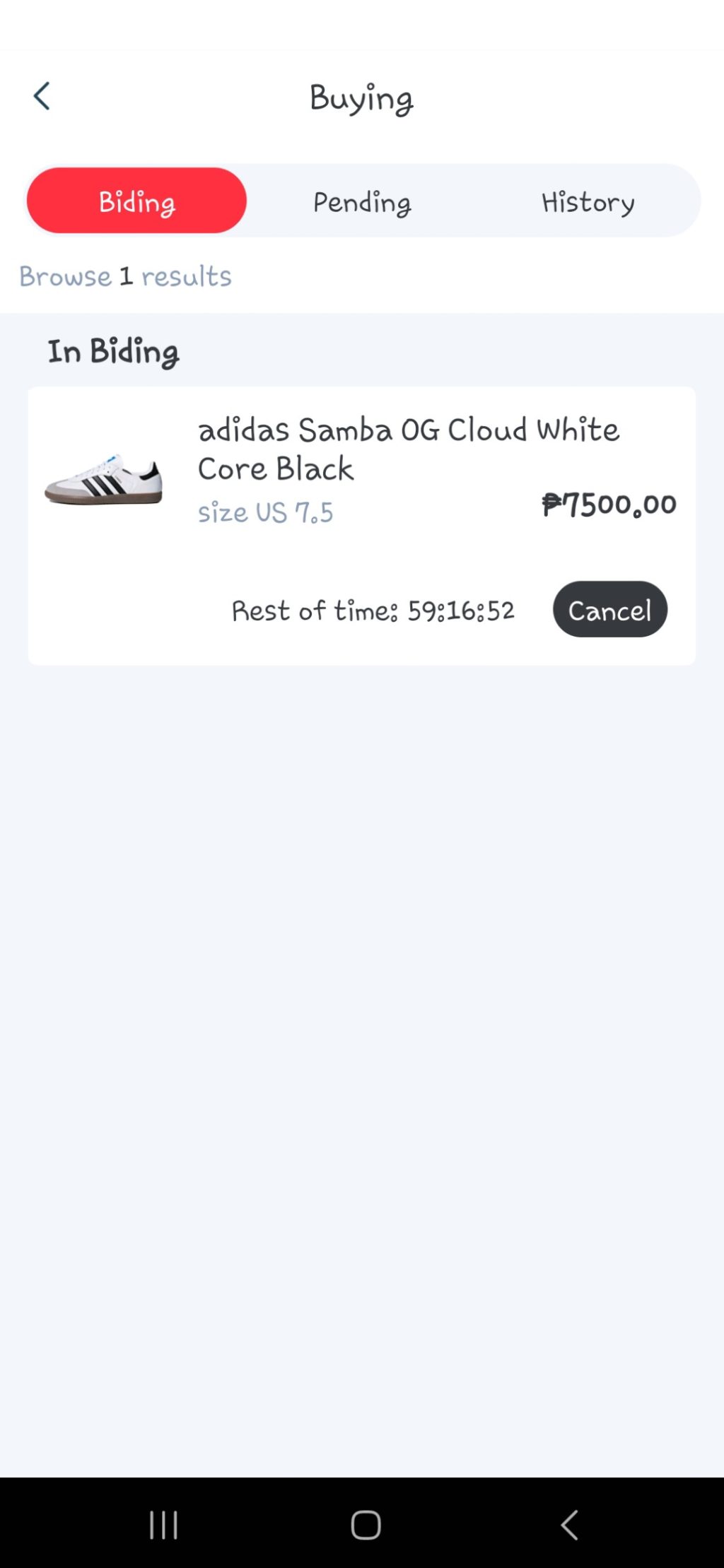Open adidas Samba OG Cloud White listing
This screenshot has width=724, height=1568.
point(408,430)
